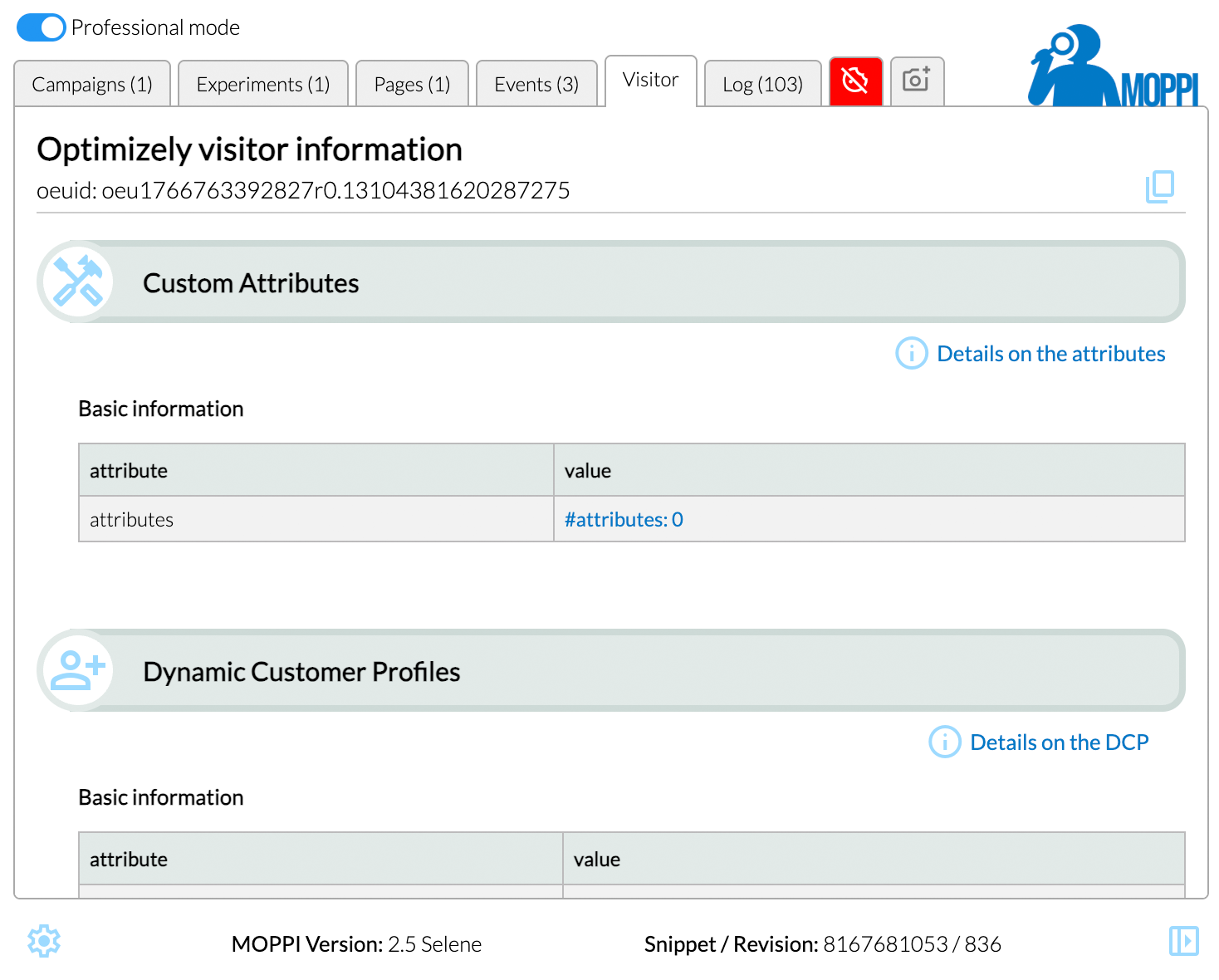This screenshot has height=980, width=1219.
Task: Click the camera snapshot icon
Action: point(917,81)
